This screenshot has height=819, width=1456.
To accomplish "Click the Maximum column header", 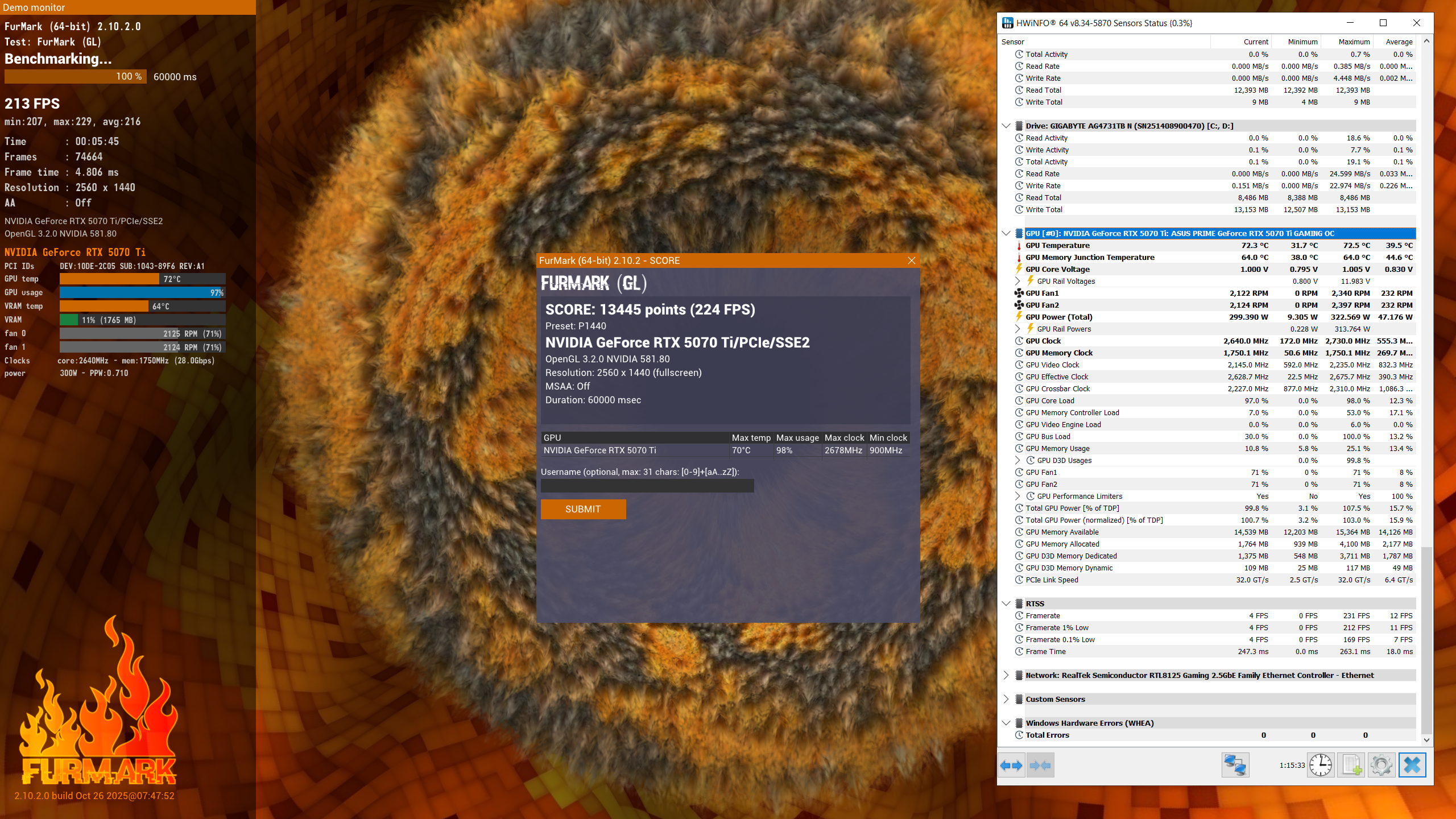I will [1354, 42].
